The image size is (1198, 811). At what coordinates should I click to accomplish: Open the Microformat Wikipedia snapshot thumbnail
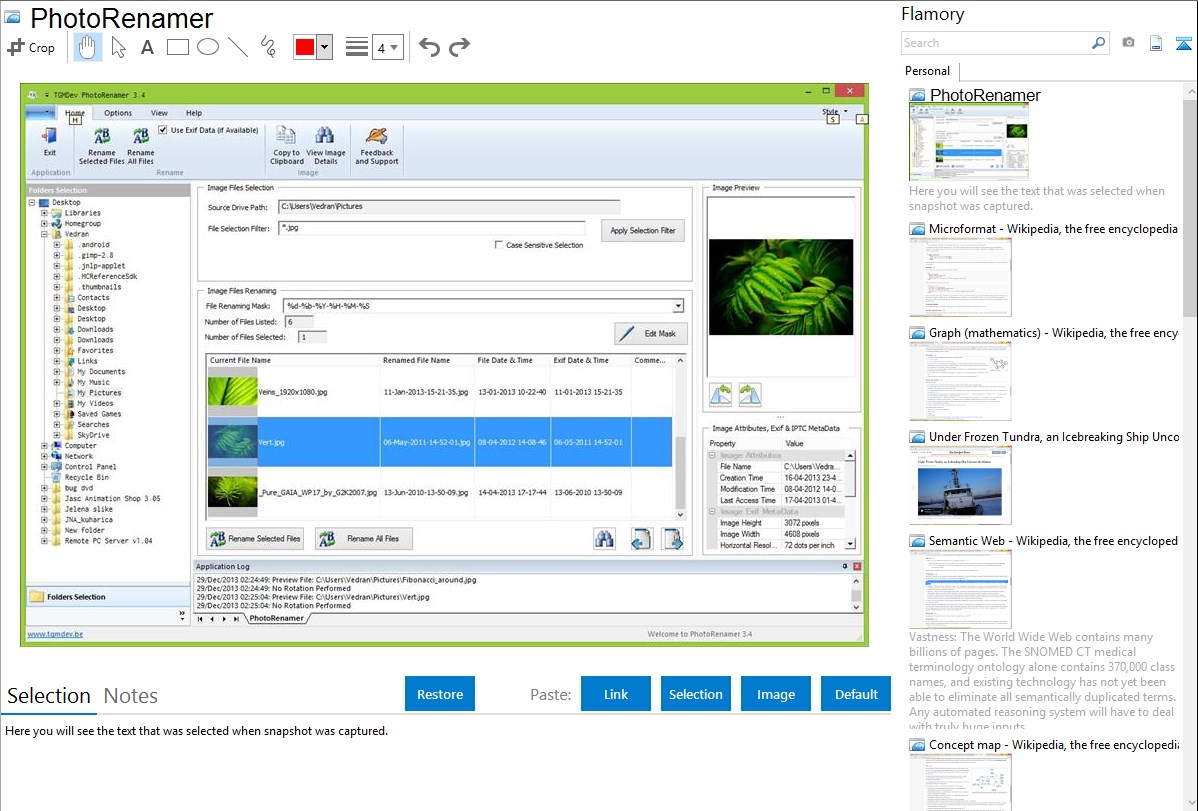(x=960, y=277)
